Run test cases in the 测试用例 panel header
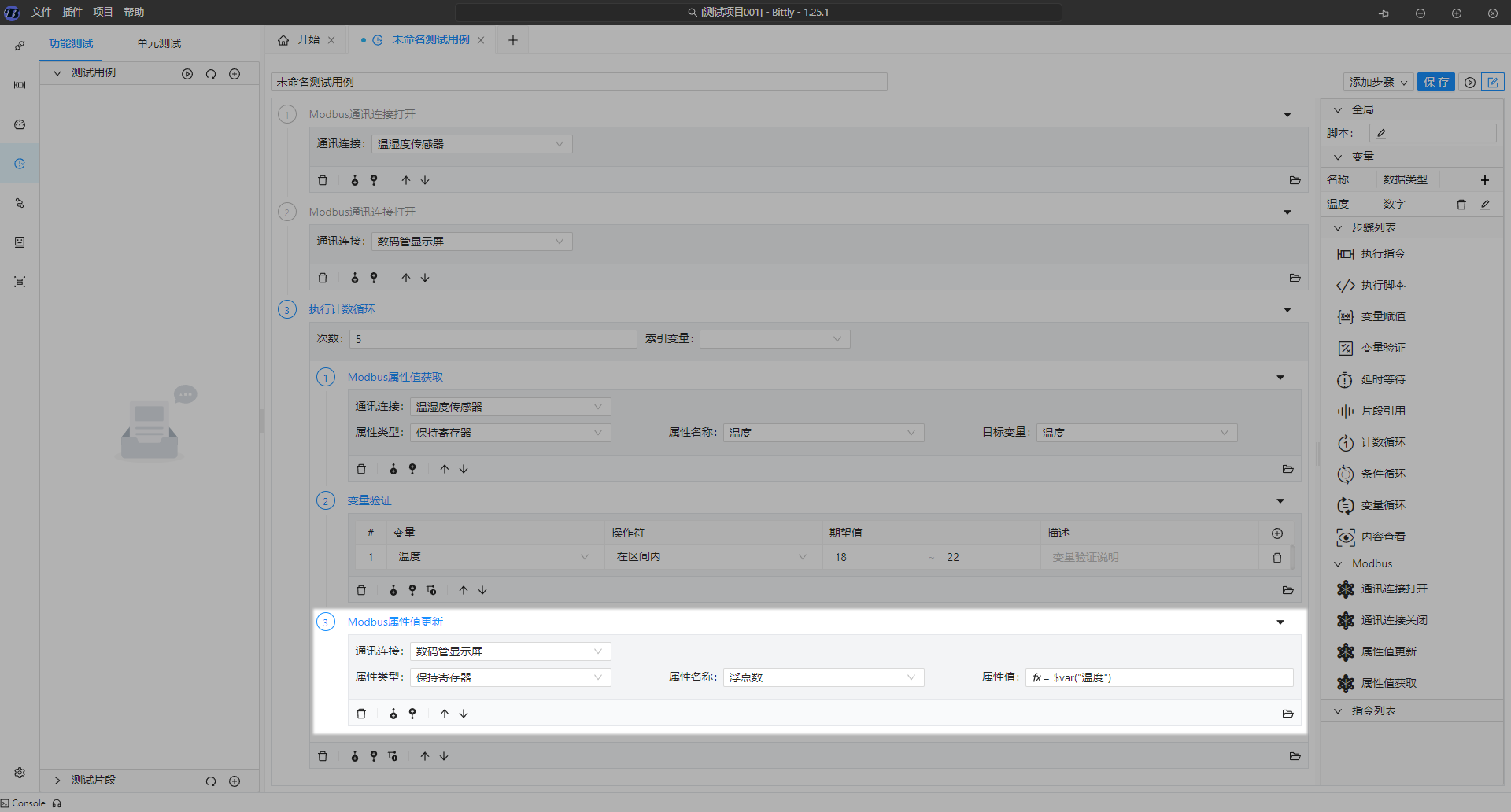Screen dimensions: 1511x812 click(x=187, y=74)
